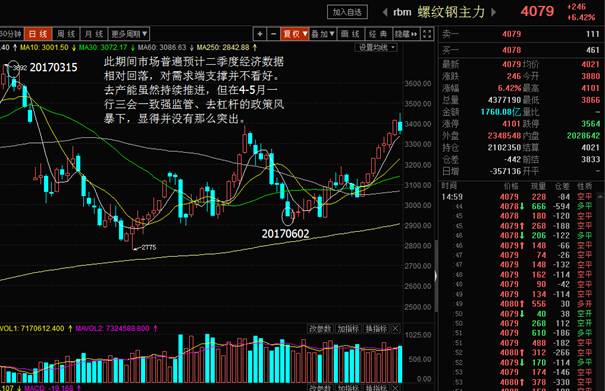
Task: Switch to 日线 daily period
Action: coord(38,34)
